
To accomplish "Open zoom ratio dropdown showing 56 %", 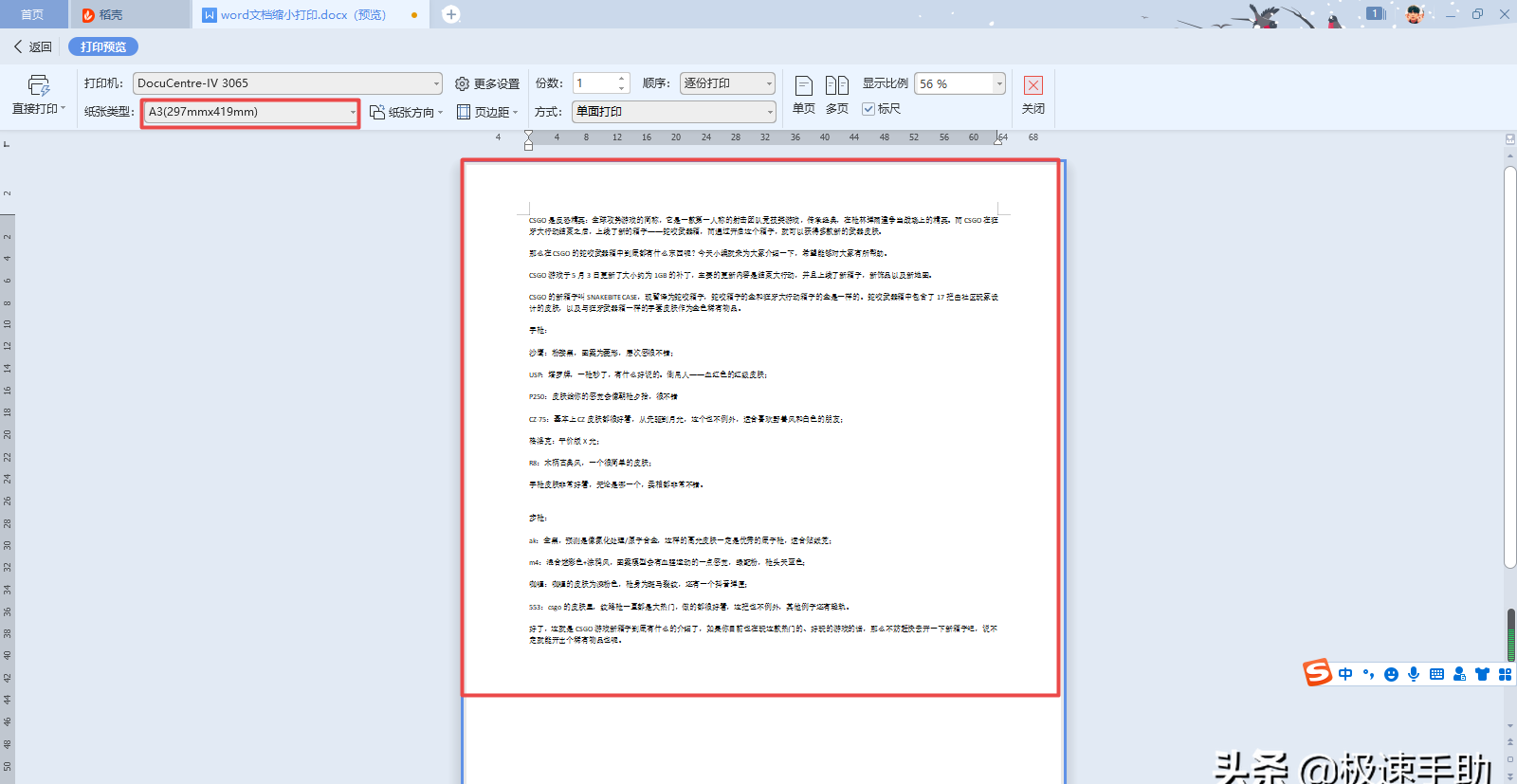I will tap(960, 83).
